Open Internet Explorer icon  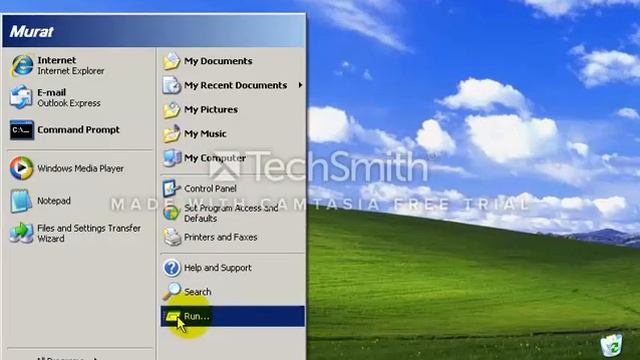(x=22, y=65)
